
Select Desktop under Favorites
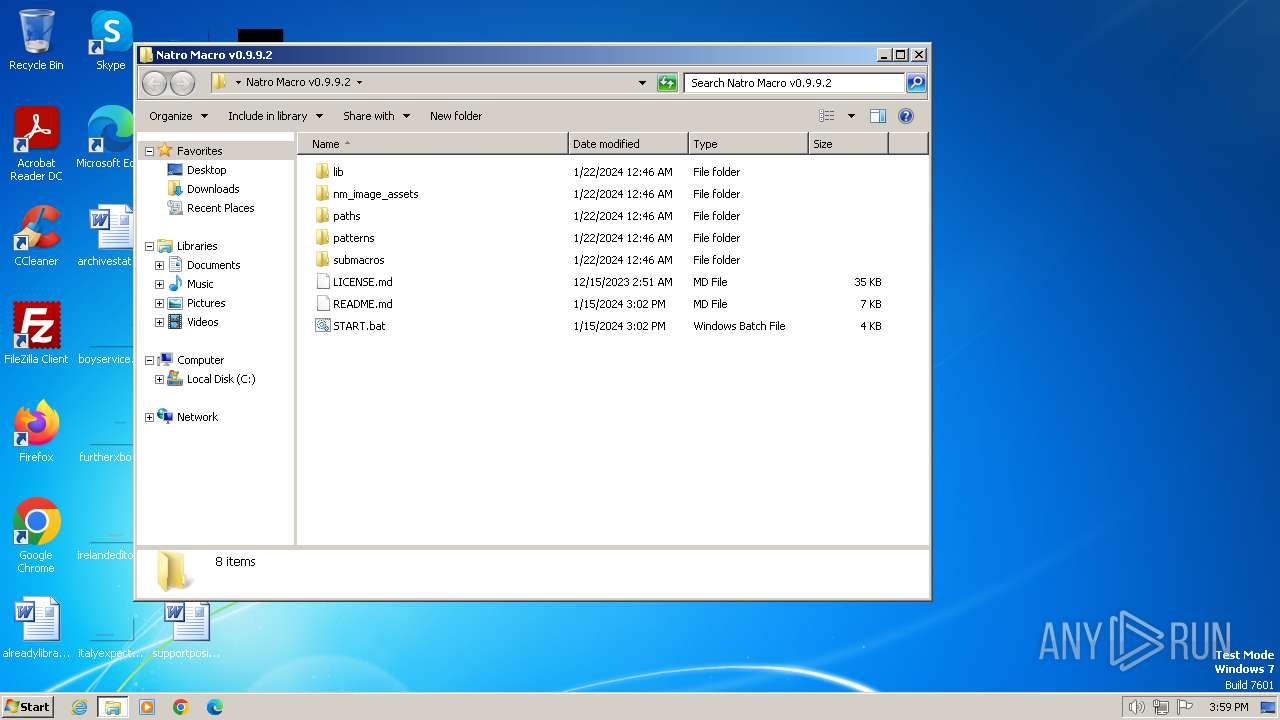[206, 170]
